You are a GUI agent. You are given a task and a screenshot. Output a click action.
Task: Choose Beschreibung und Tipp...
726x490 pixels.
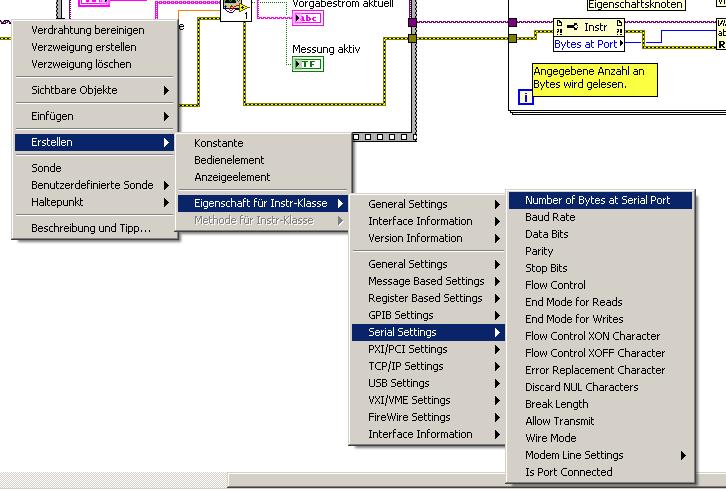[x=94, y=228]
